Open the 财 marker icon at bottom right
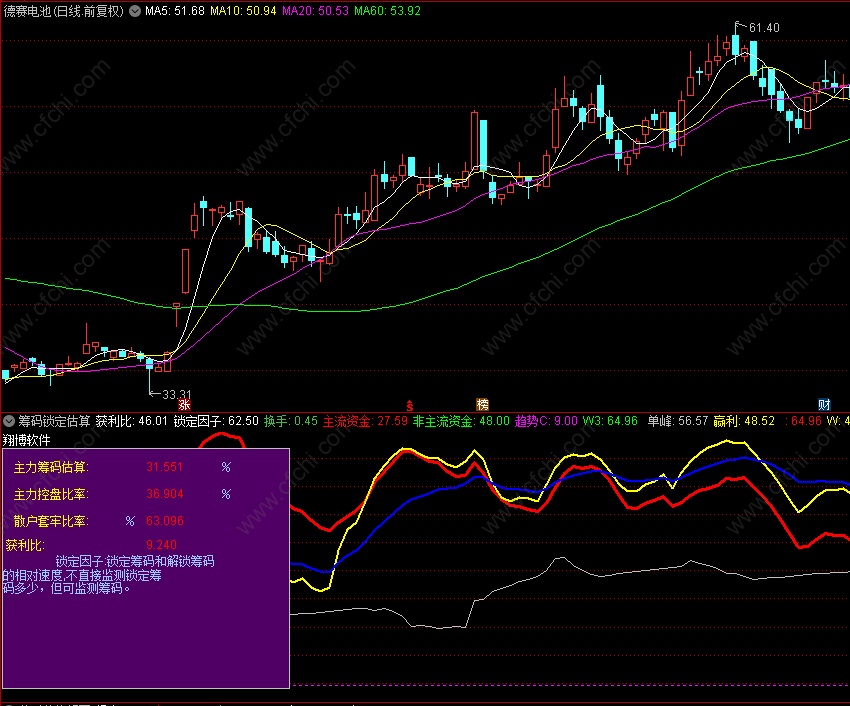Viewport: 850px width, 706px height. [x=824, y=405]
